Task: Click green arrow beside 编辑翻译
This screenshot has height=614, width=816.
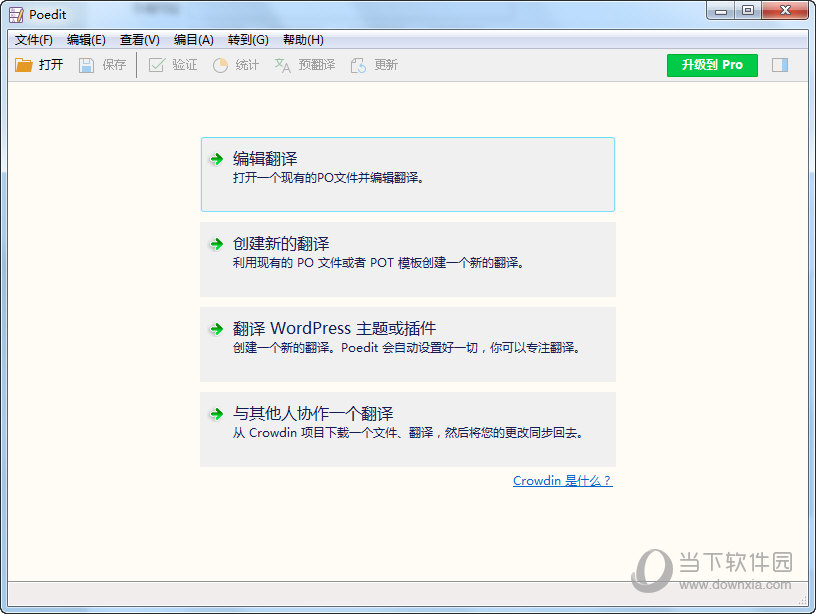Action: pos(216,159)
